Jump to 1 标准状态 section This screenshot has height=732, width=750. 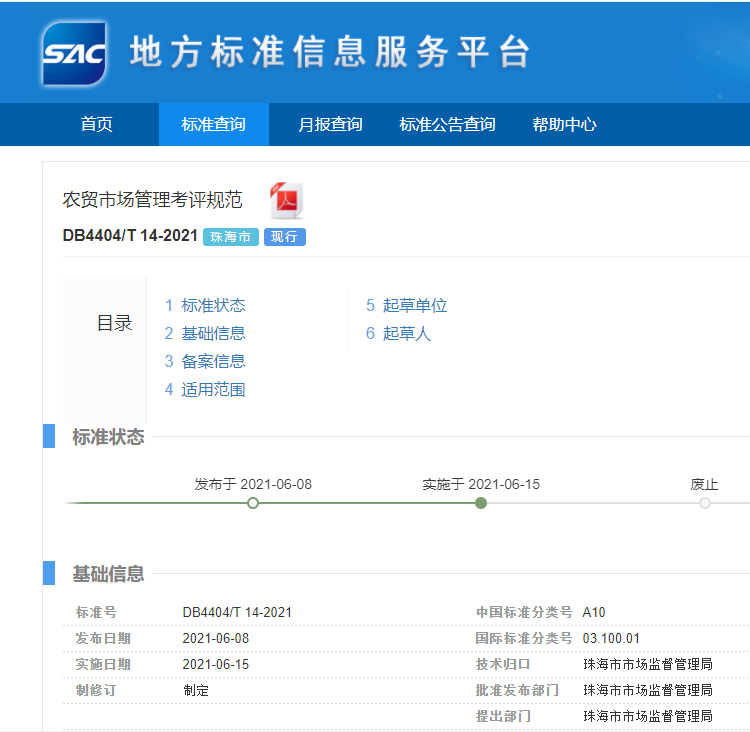click(205, 306)
